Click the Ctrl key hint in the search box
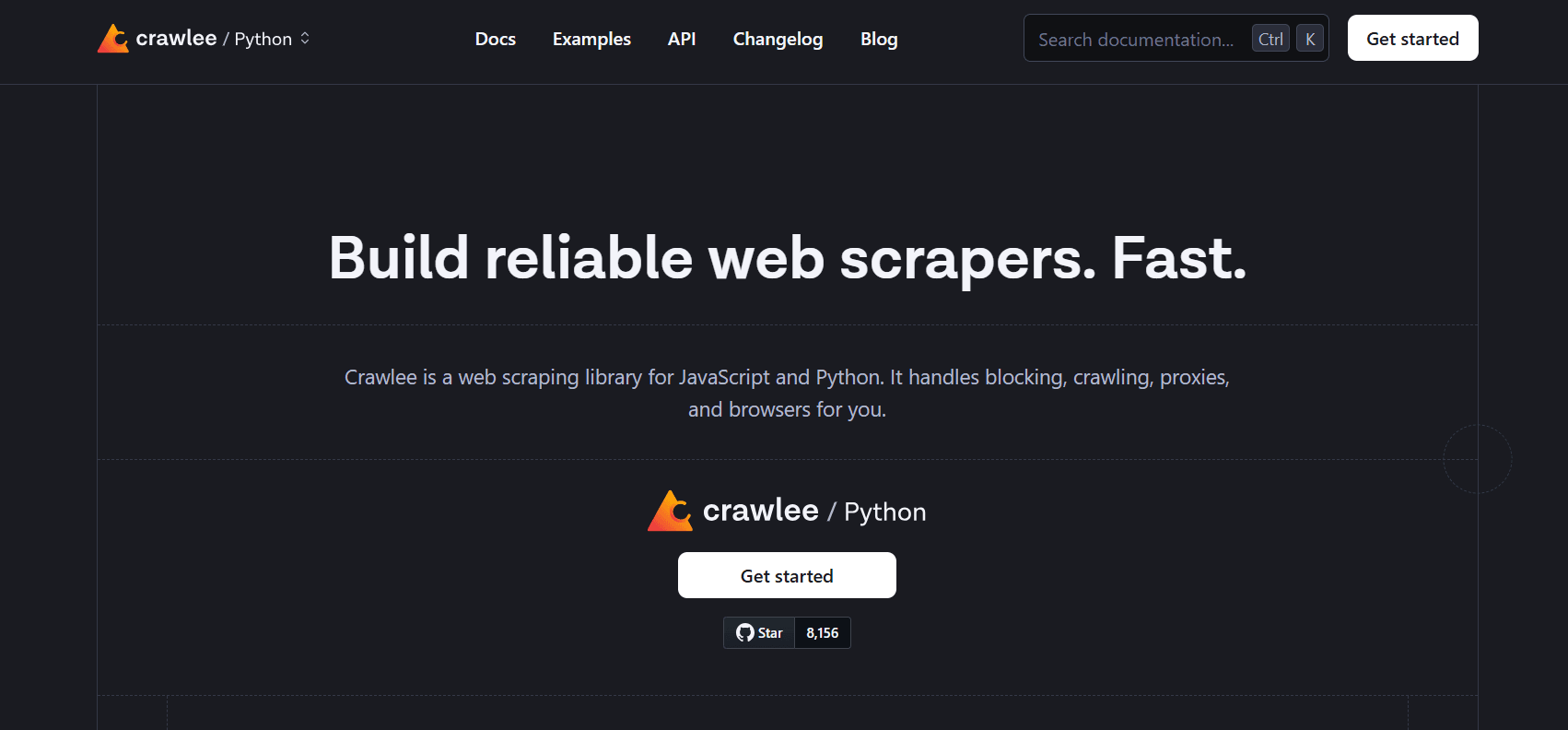Viewport: 1568px width, 730px height. click(1270, 39)
